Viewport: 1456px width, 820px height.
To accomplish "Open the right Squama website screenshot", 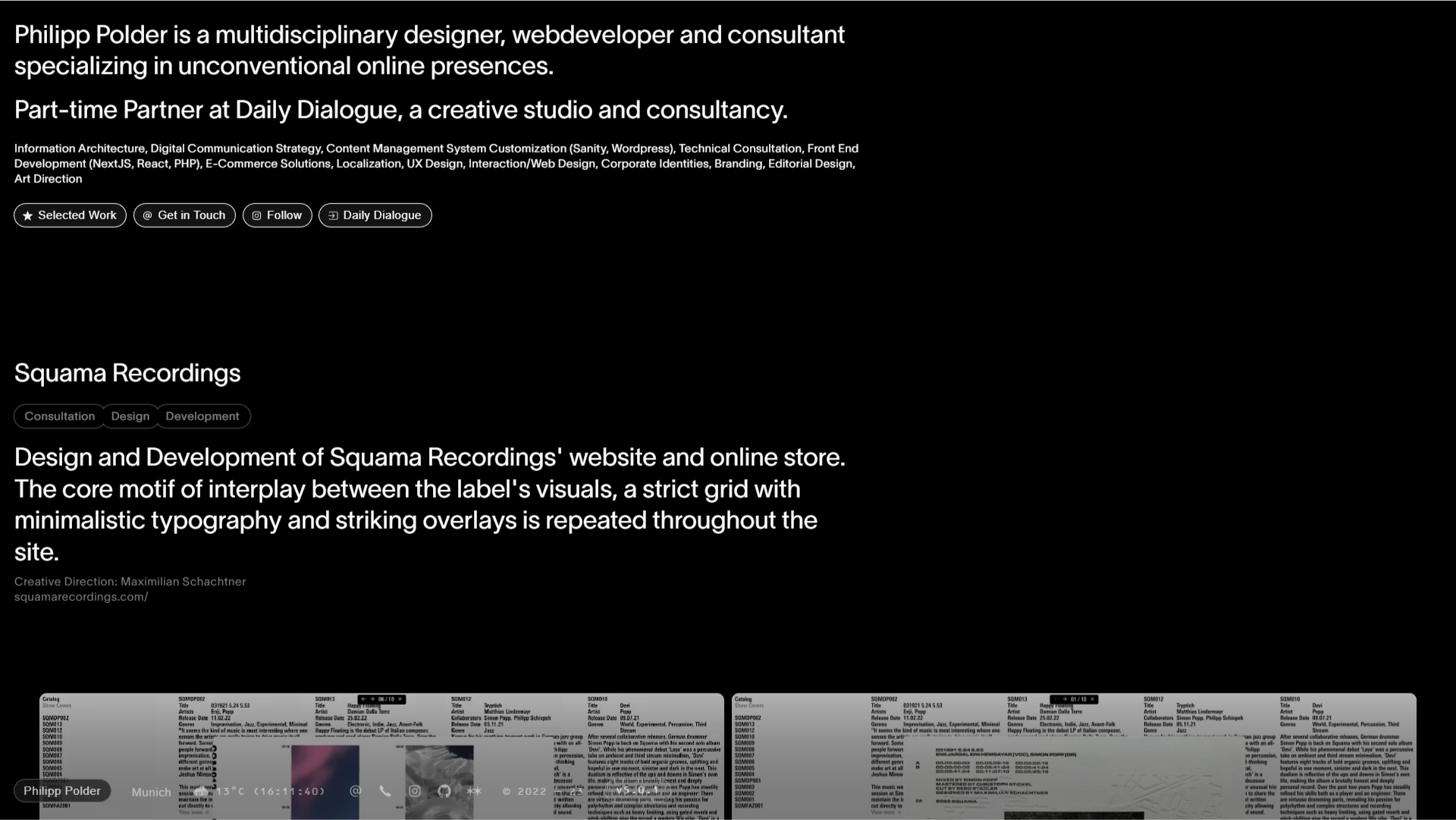I will coord(1074,756).
